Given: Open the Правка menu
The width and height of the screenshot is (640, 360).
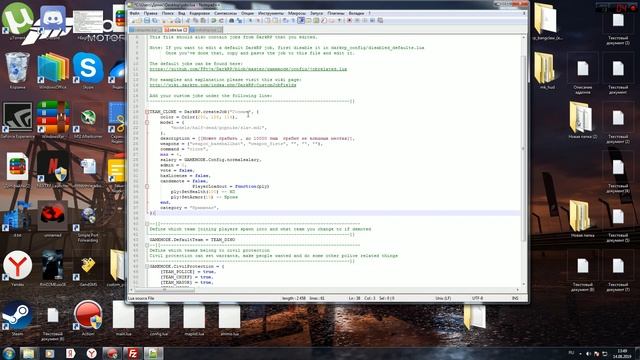Looking at the screenshot, I should click(x=151, y=13).
